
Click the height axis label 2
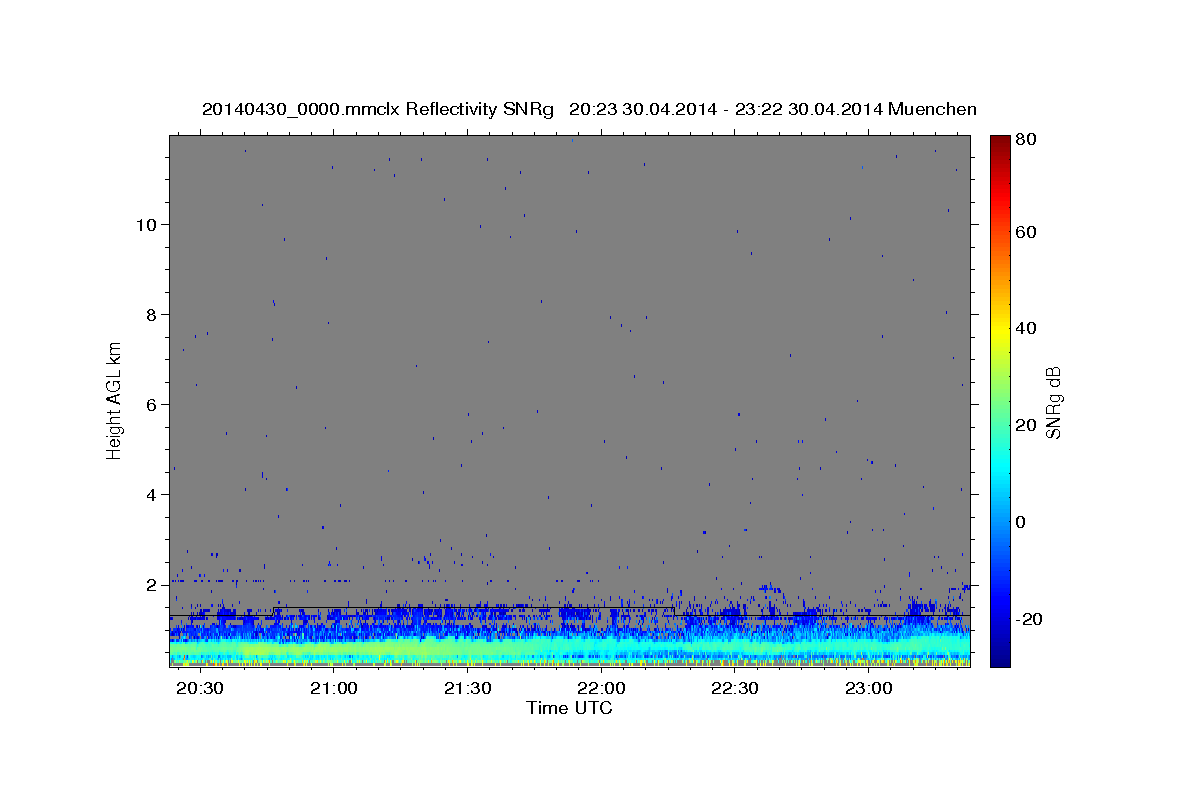(x=152, y=584)
